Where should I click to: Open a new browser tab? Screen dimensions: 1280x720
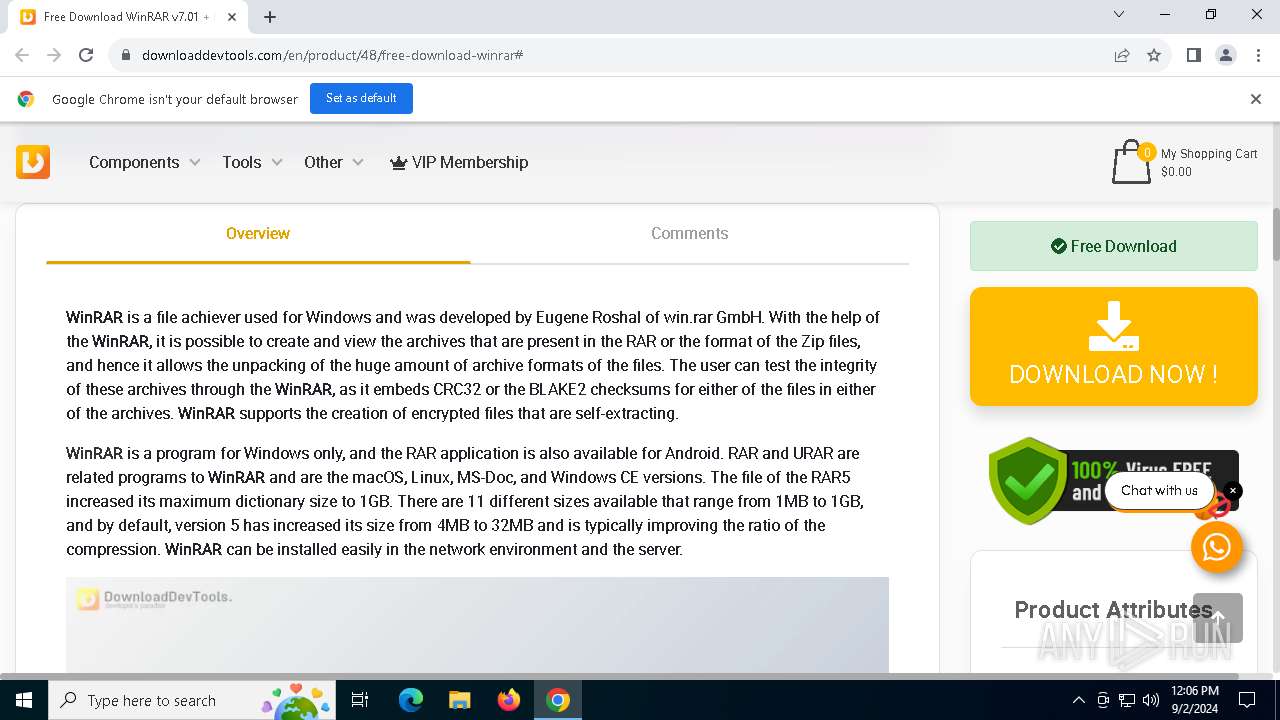point(270,17)
